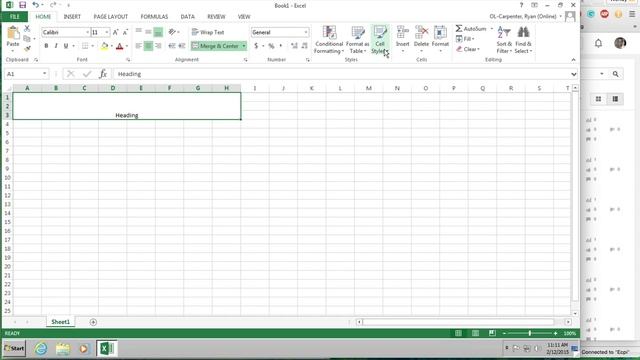
Task: Open the General number format dropdown
Action: [x=305, y=32]
